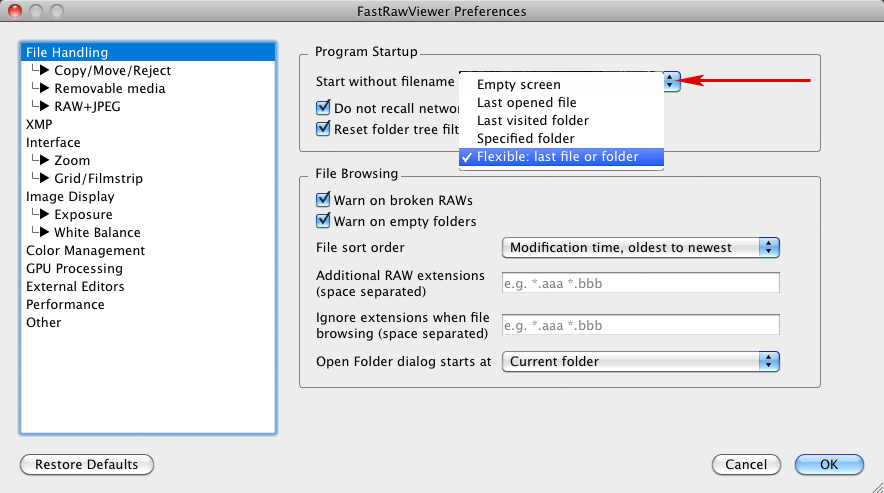Choose 'Flexible: last file or folder' entry
This screenshot has height=493, width=884.
(557, 157)
